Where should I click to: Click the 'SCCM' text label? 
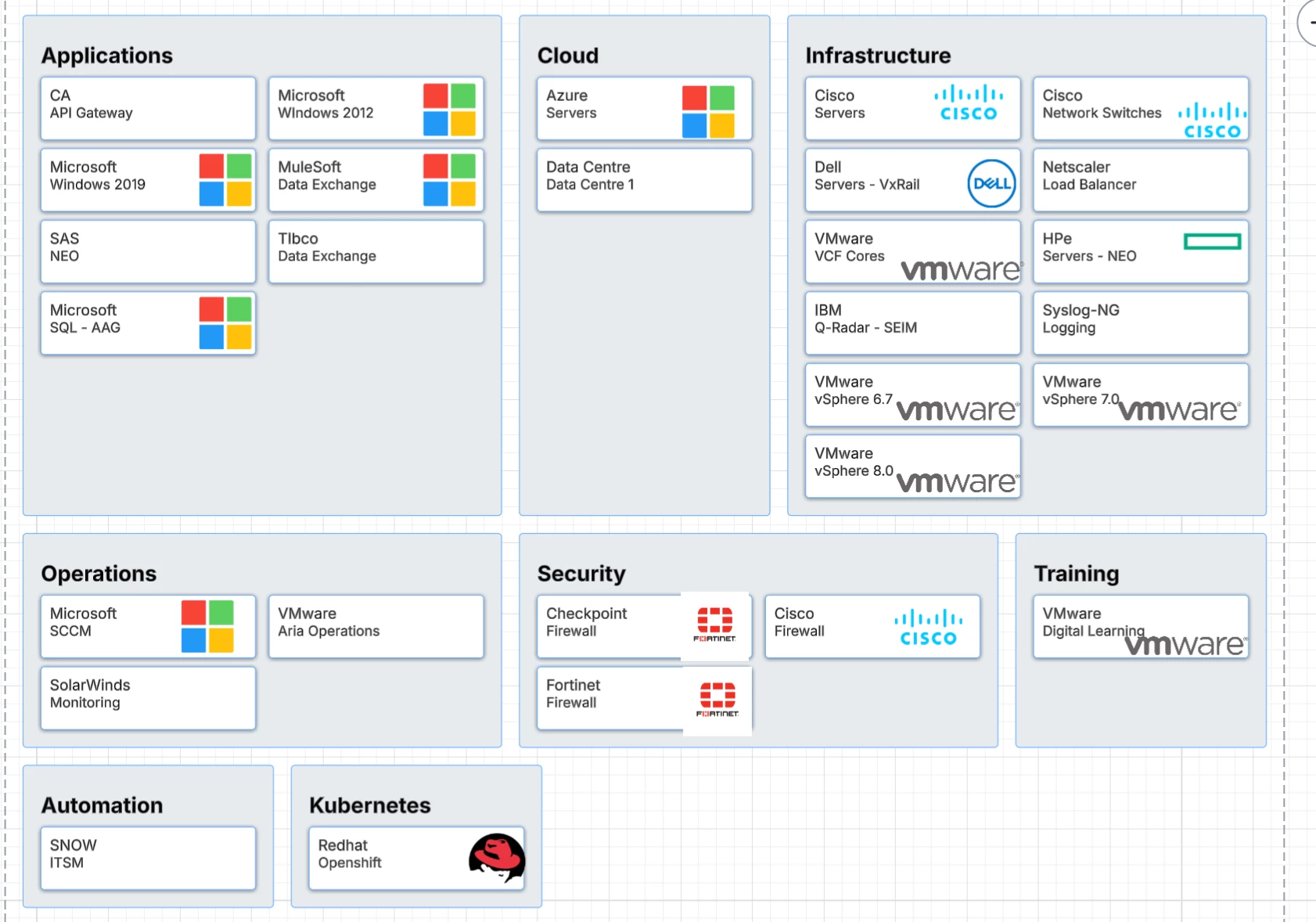click(x=70, y=631)
